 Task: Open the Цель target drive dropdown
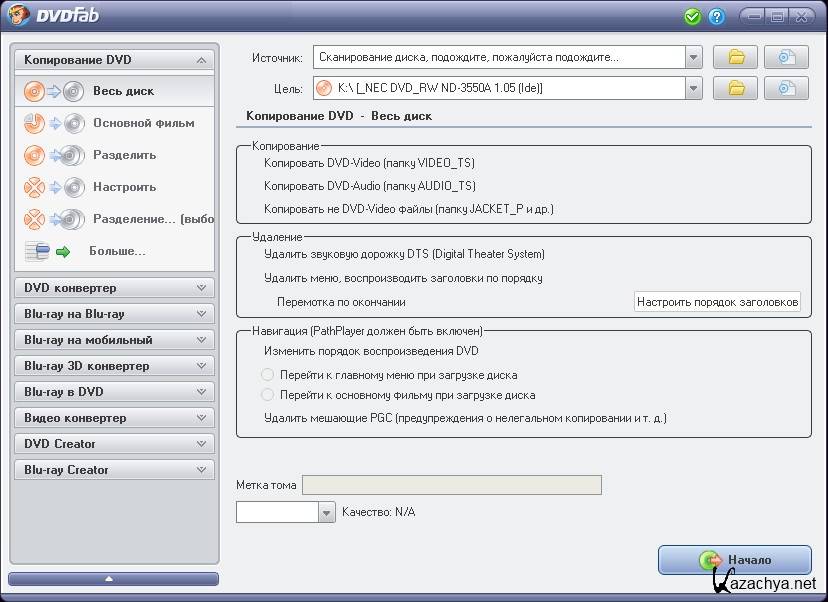point(693,89)
